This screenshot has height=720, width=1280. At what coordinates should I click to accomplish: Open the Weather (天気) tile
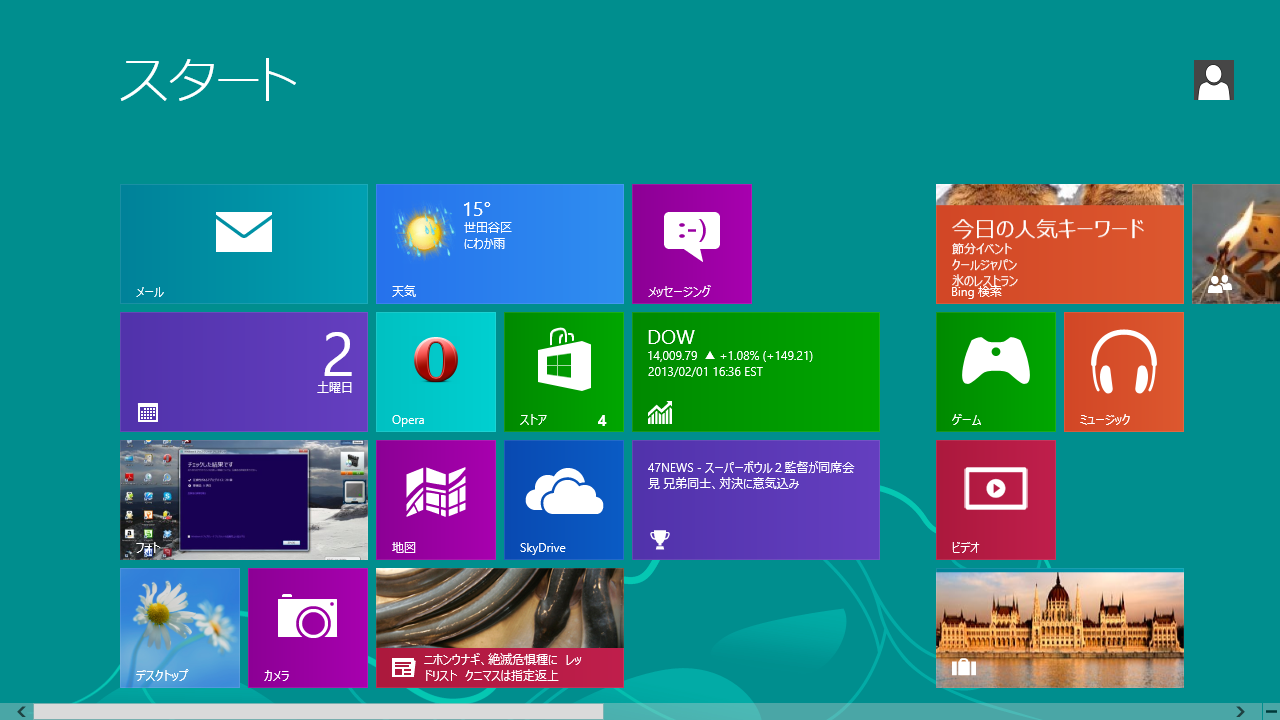coord(500,244)
